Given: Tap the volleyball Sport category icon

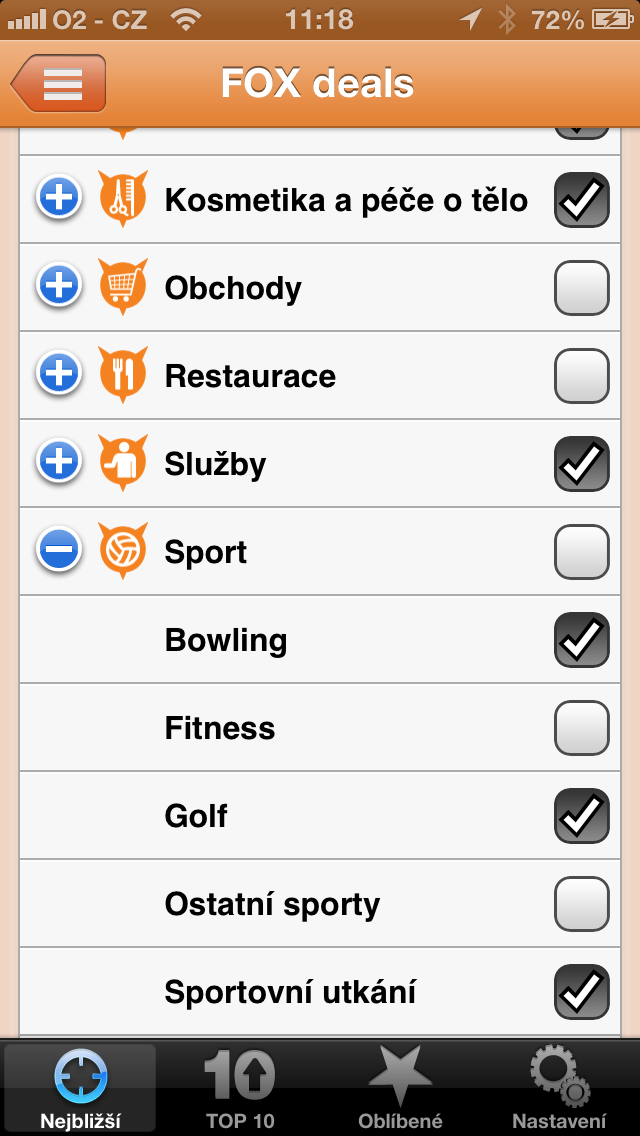Looking at the screenshot, I should (x=123, y=550).
